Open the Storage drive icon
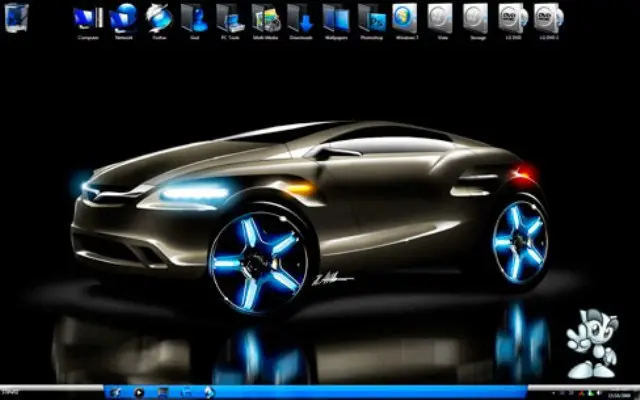640x400 pixels. point(477,21)
